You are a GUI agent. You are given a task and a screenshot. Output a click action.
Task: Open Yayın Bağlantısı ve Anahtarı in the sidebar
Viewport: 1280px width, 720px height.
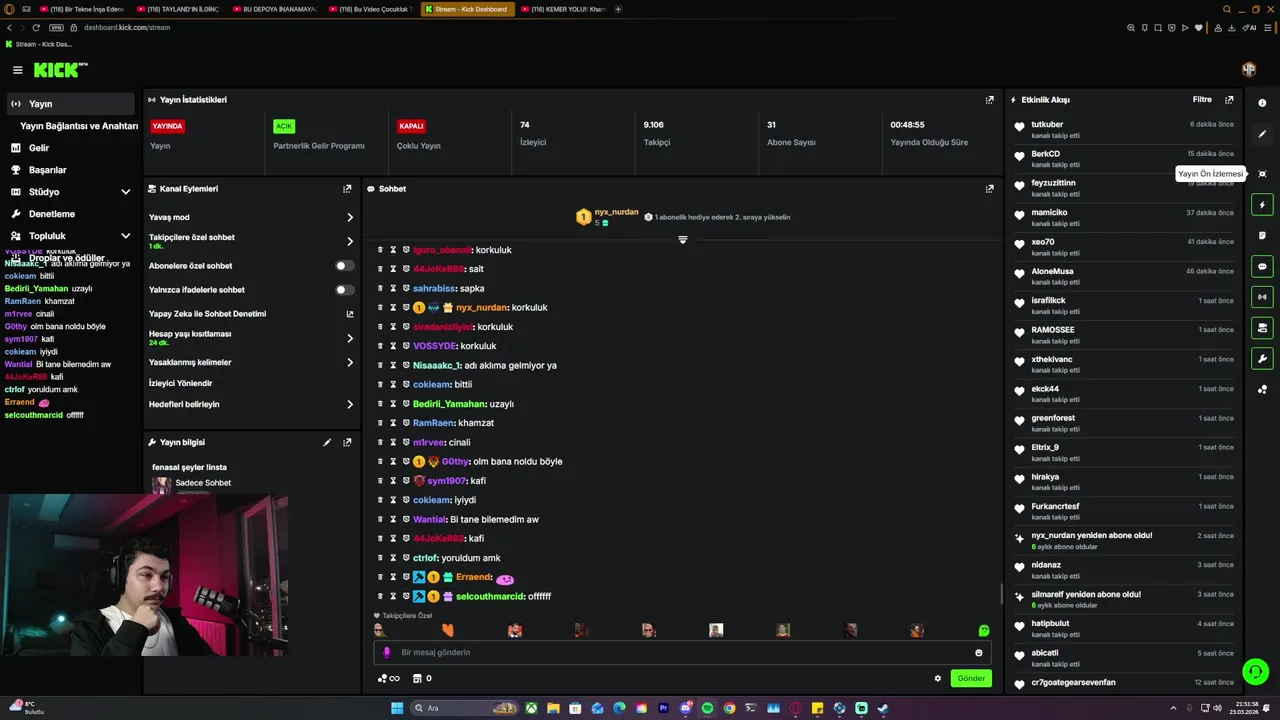(79, 126)
